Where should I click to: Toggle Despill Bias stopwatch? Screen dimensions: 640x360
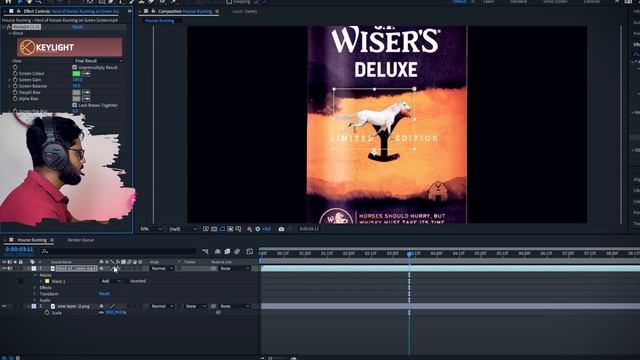(15, 92)
